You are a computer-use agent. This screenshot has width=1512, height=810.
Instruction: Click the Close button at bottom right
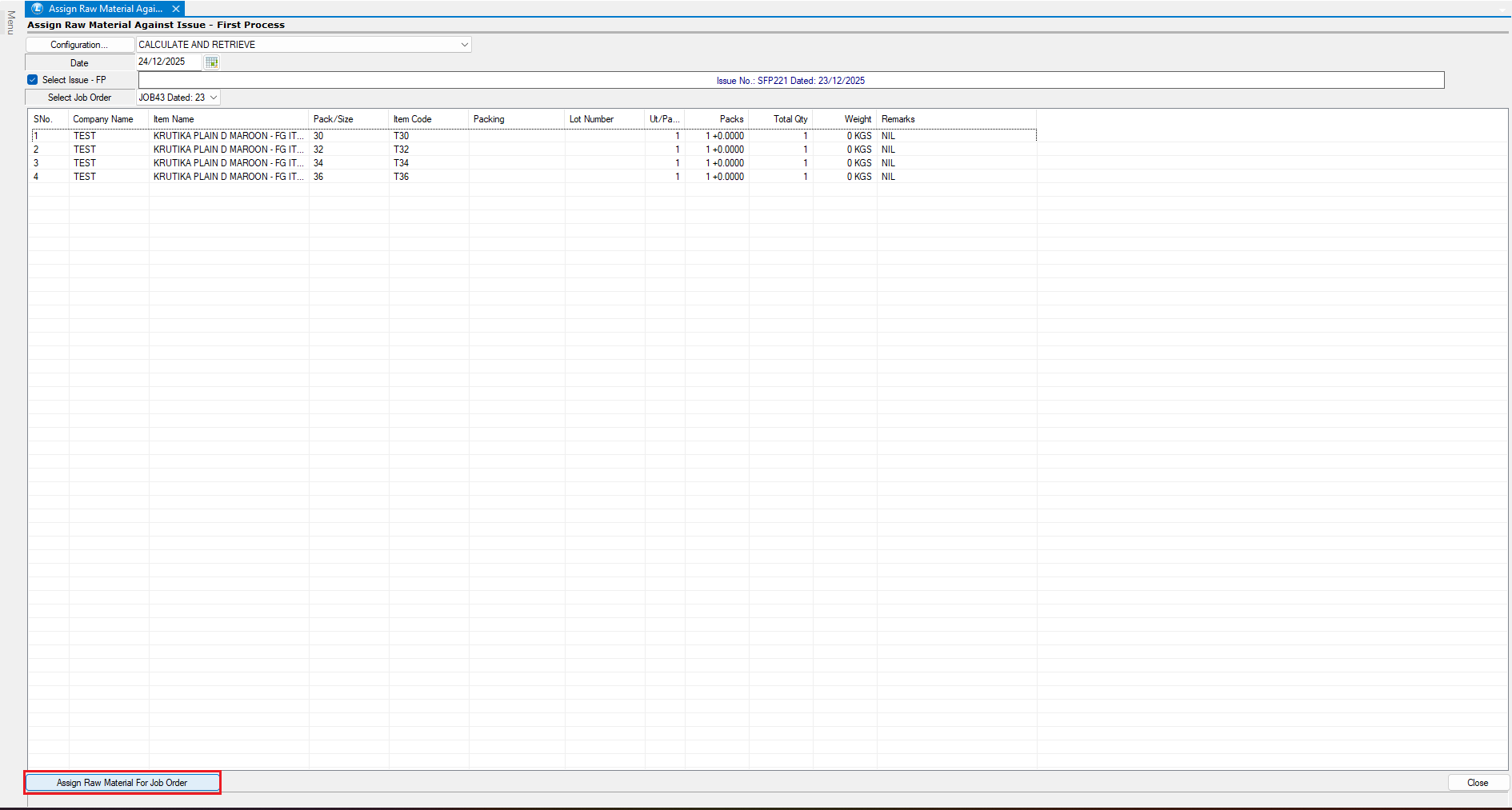[x=1477, y=783]
